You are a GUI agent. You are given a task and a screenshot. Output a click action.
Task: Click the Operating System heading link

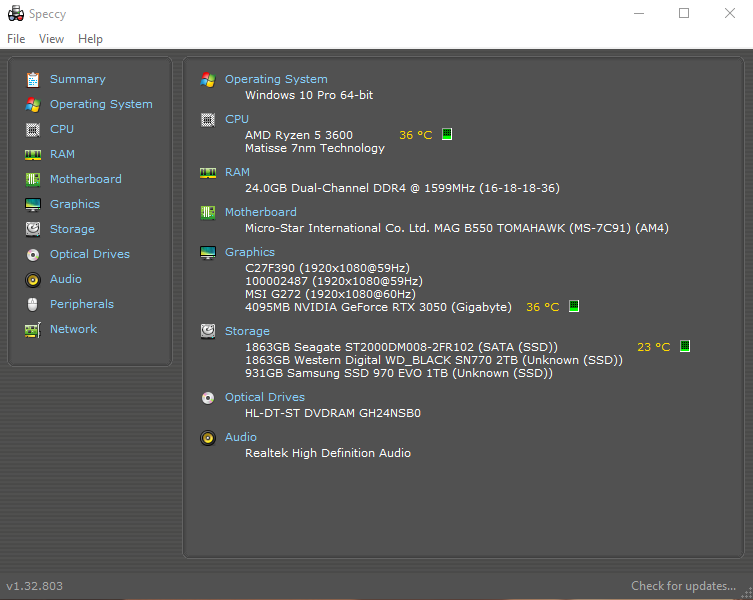pyautogui.click(x=276, y=79)
